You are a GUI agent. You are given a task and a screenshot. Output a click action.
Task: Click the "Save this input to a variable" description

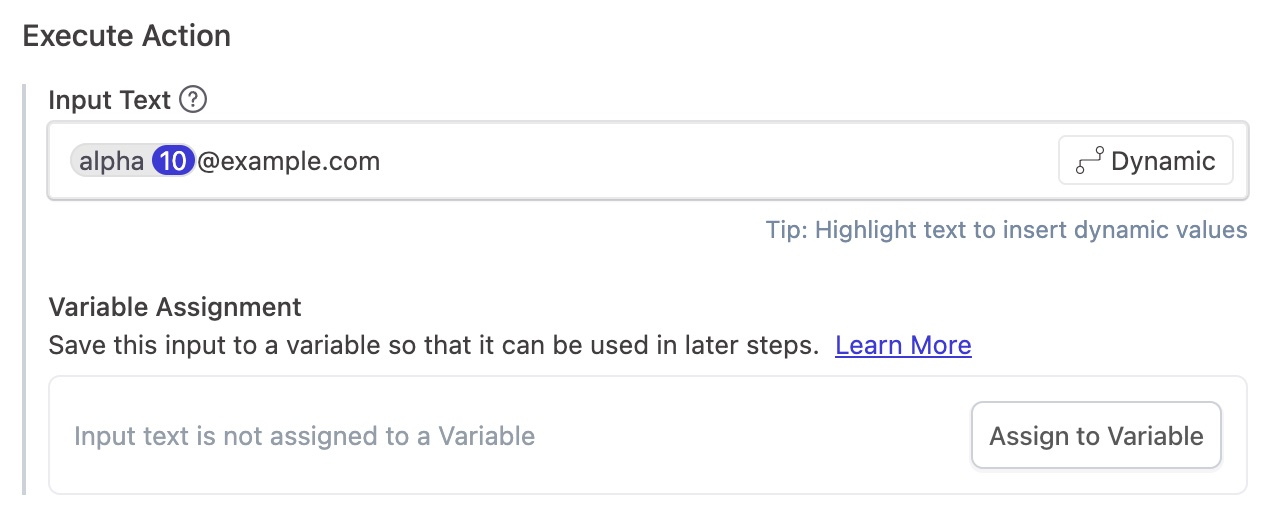[x=434, y=346]
